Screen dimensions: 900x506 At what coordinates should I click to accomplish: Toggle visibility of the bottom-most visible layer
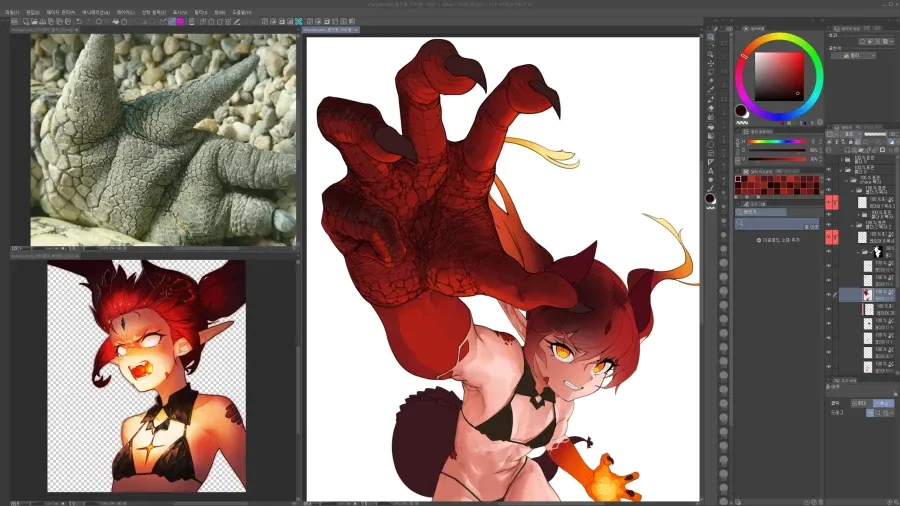click(828, 366)
